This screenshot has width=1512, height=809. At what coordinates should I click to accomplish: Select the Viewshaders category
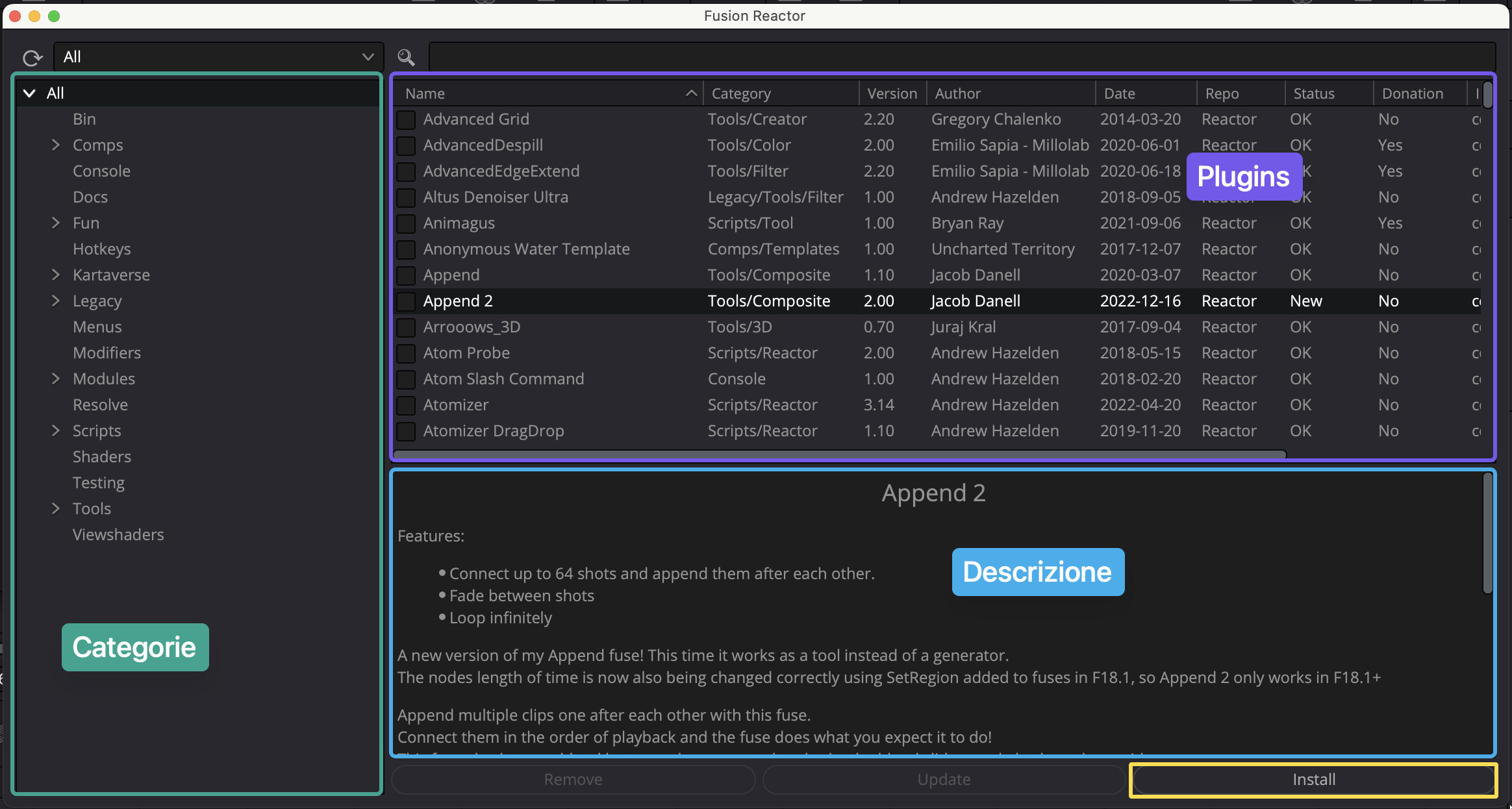118,535
